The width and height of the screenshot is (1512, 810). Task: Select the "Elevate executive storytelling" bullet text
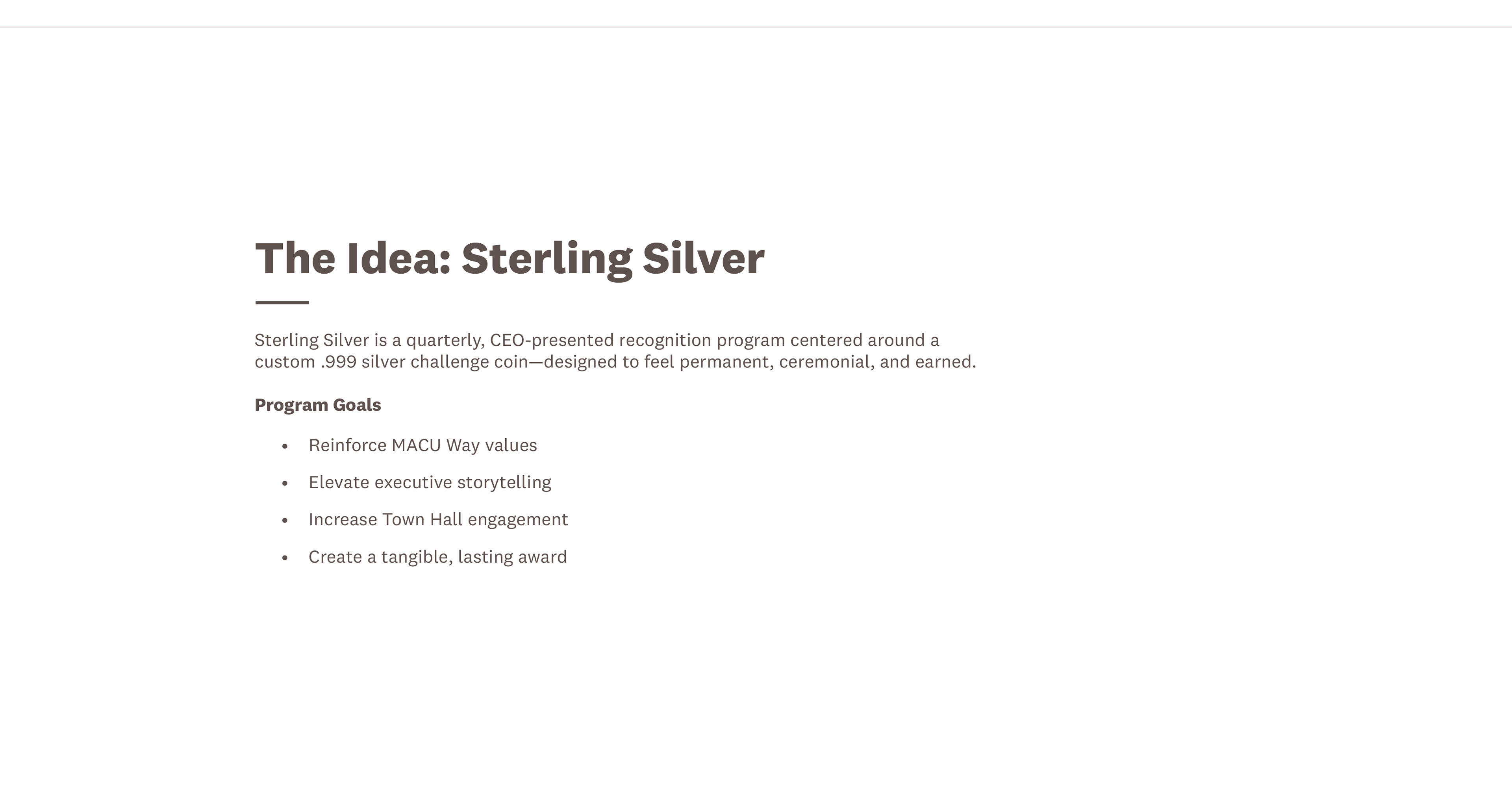click(x=430, y=482)
